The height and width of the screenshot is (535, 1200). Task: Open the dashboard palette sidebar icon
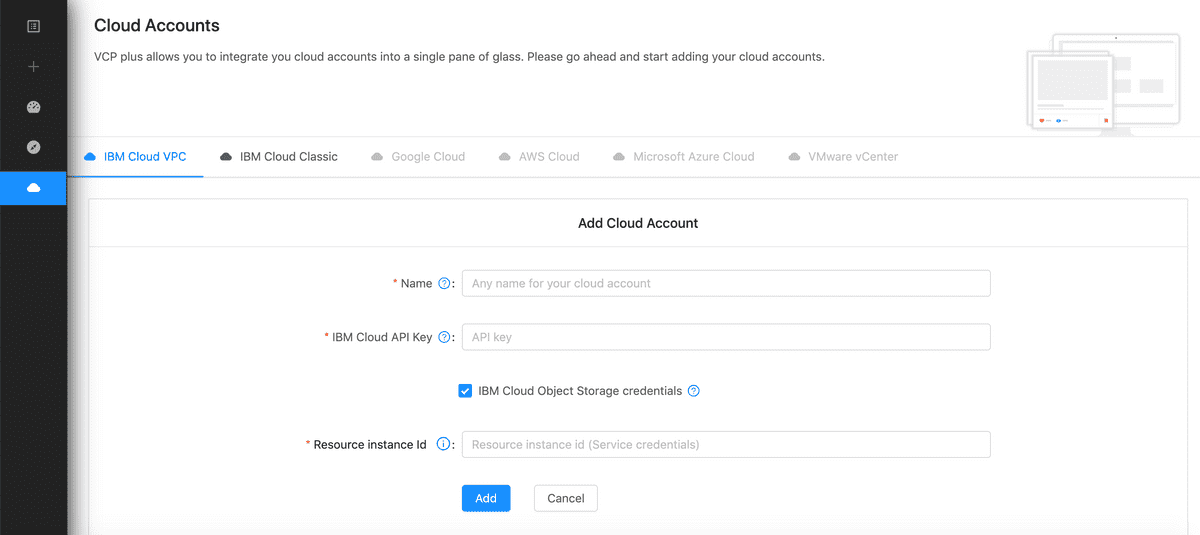pos(33,107)
